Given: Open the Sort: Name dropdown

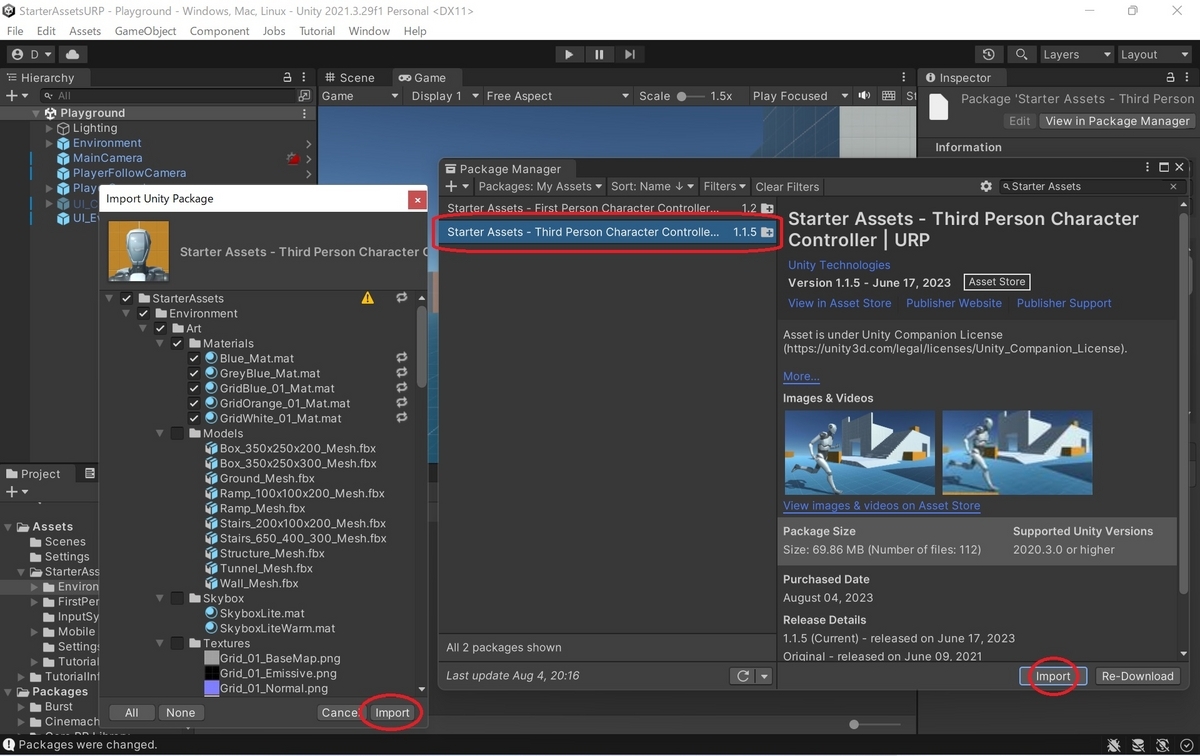Looking at the screenshot, I should click(652, 187).
